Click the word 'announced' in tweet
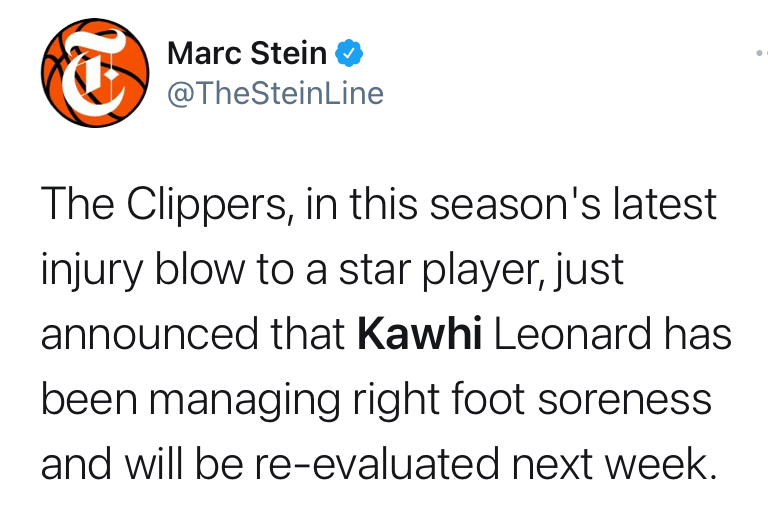 tap(149, 334)
